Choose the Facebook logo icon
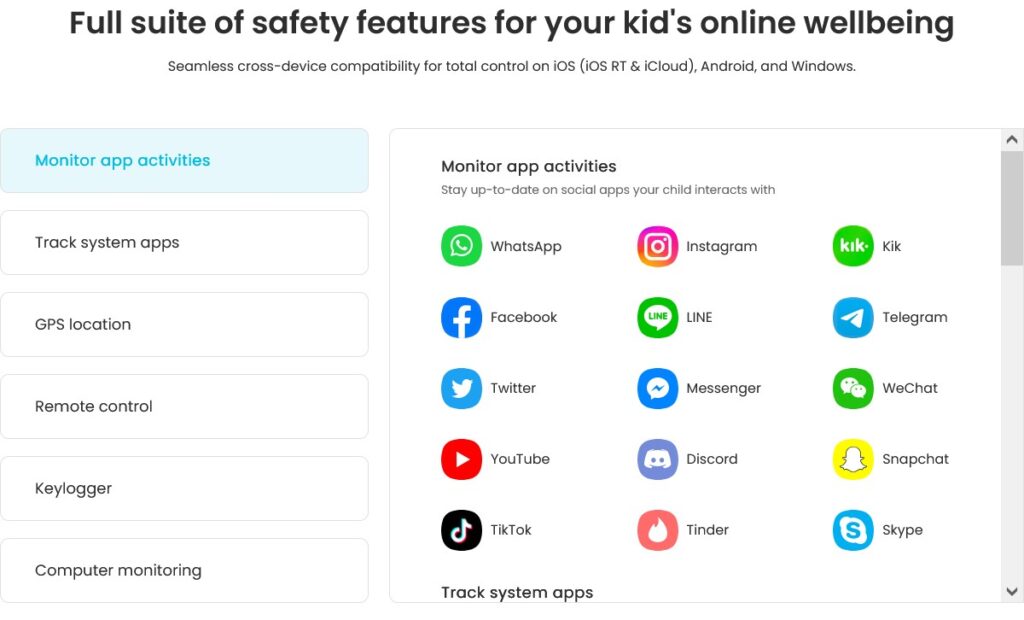 coord(461,318)
